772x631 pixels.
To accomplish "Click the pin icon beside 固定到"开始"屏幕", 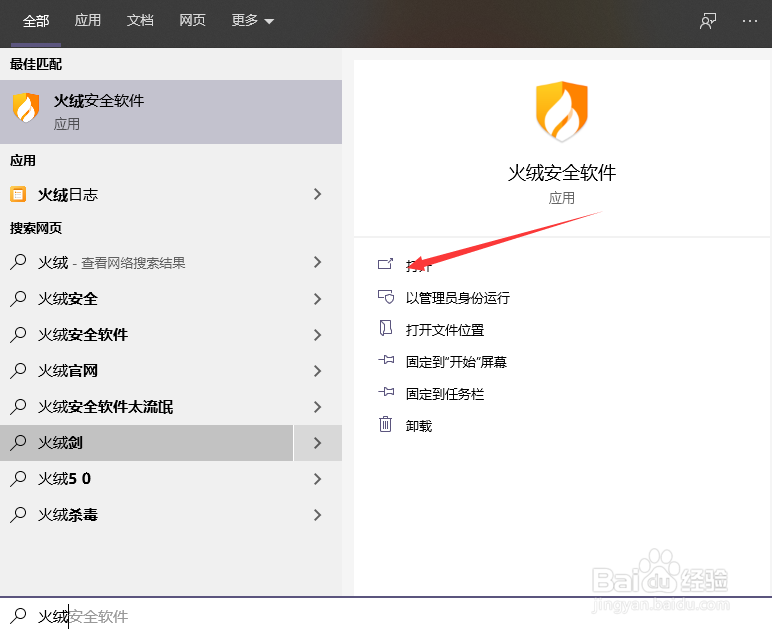I will pos(386,360).
